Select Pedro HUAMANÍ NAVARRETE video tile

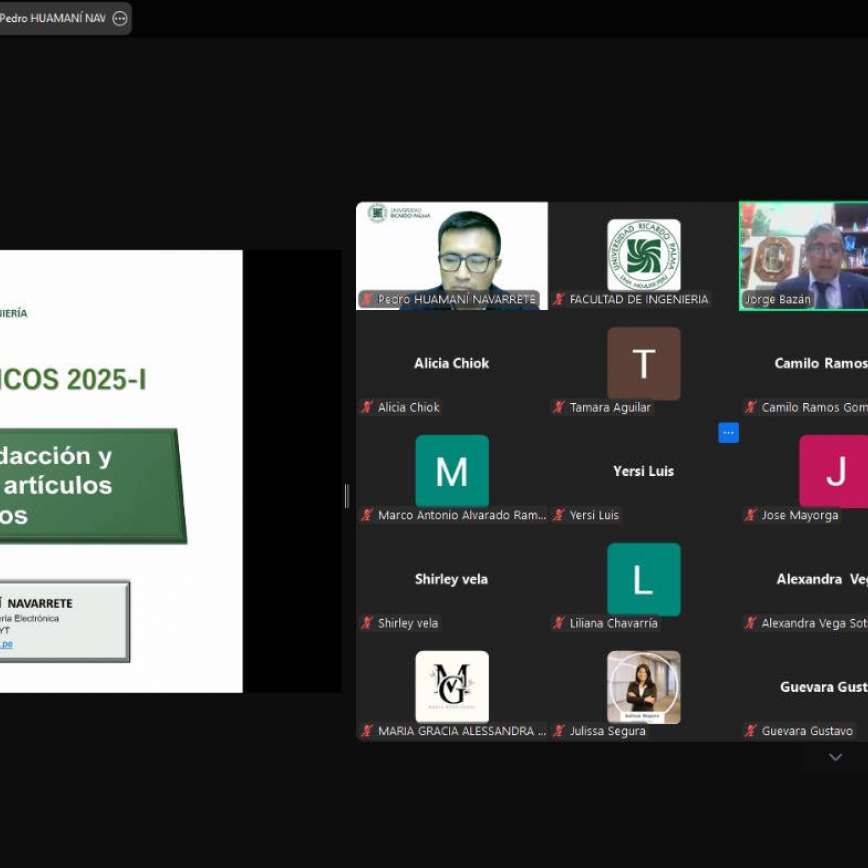click(452, 250)
